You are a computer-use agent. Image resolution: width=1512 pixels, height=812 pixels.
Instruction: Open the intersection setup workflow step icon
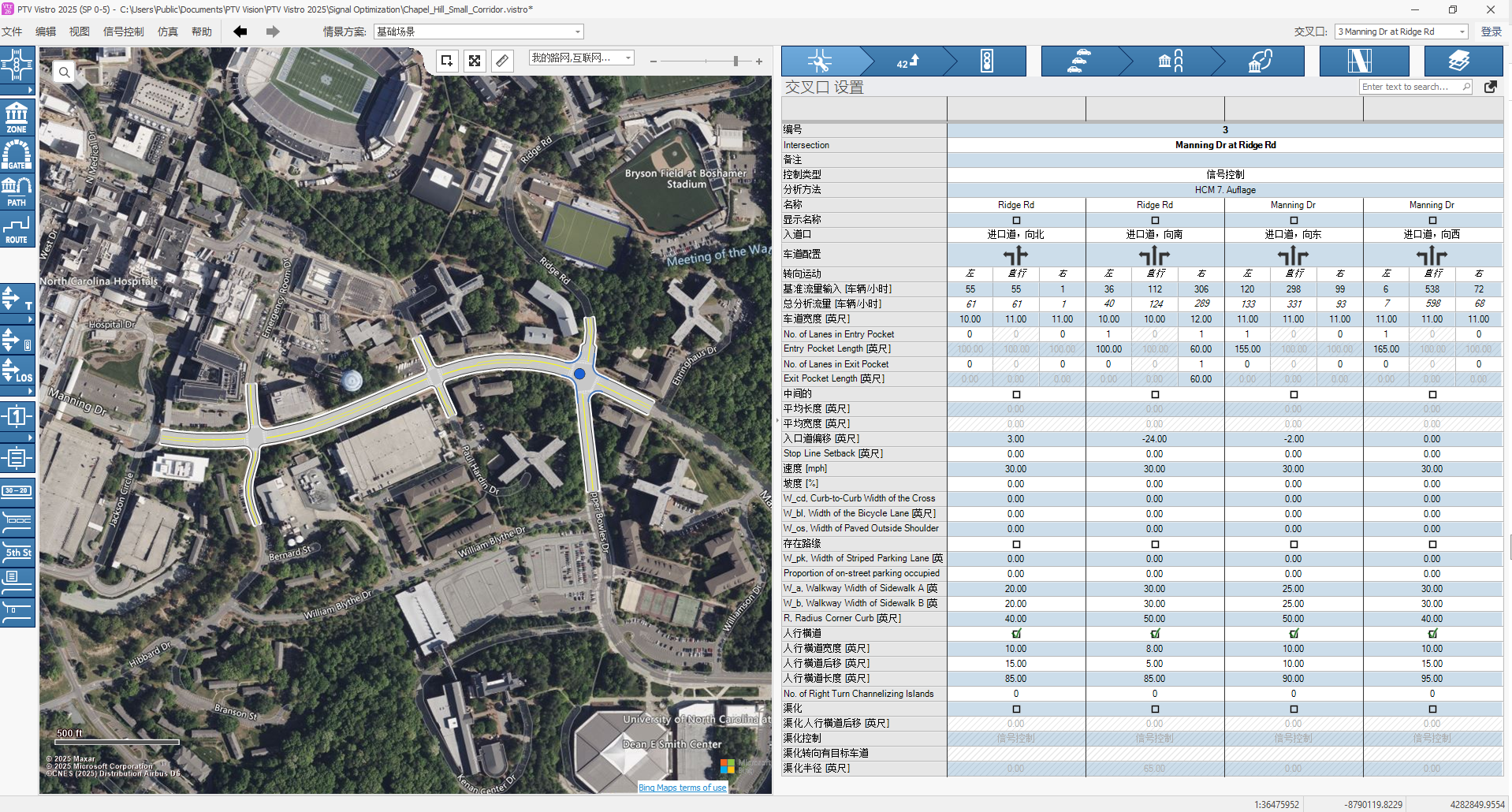tap(820, 61)
